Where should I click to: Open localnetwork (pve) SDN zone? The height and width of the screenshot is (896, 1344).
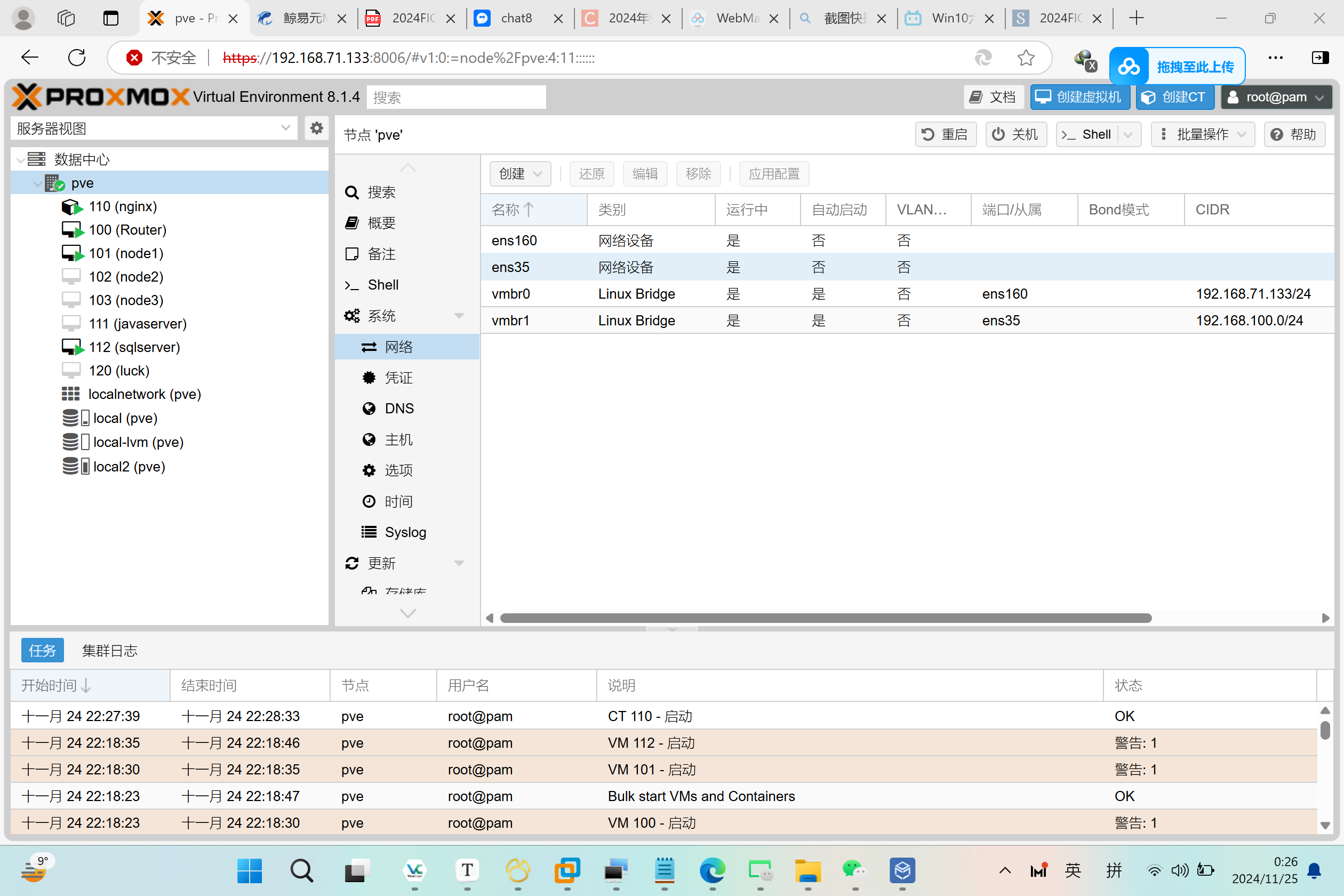click(x=144, y=394)
